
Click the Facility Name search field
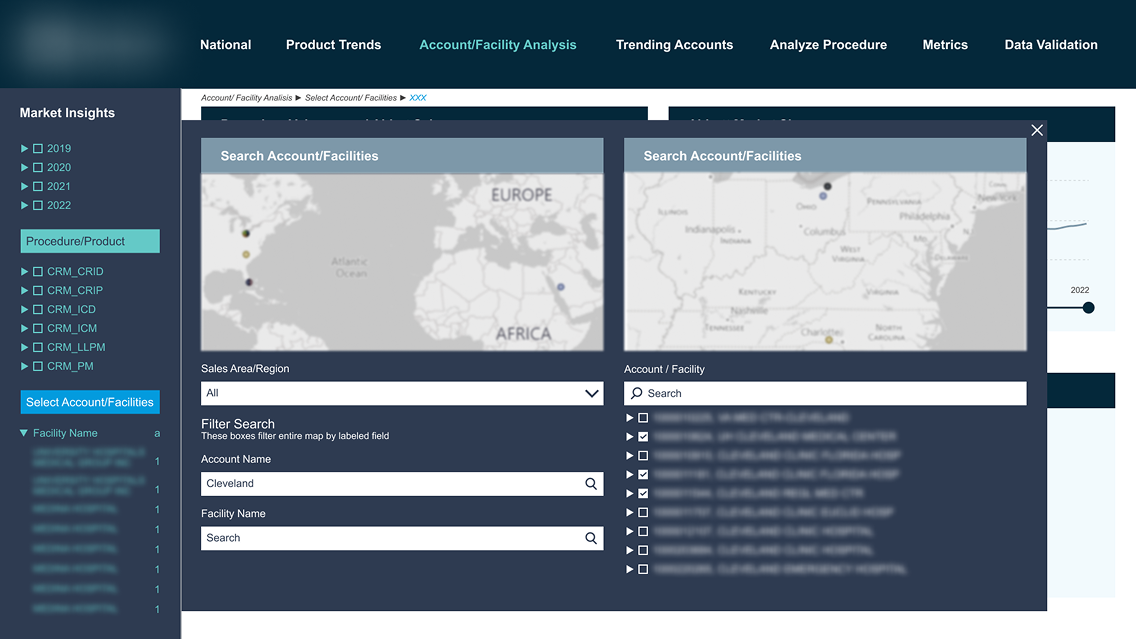point(402,538)
